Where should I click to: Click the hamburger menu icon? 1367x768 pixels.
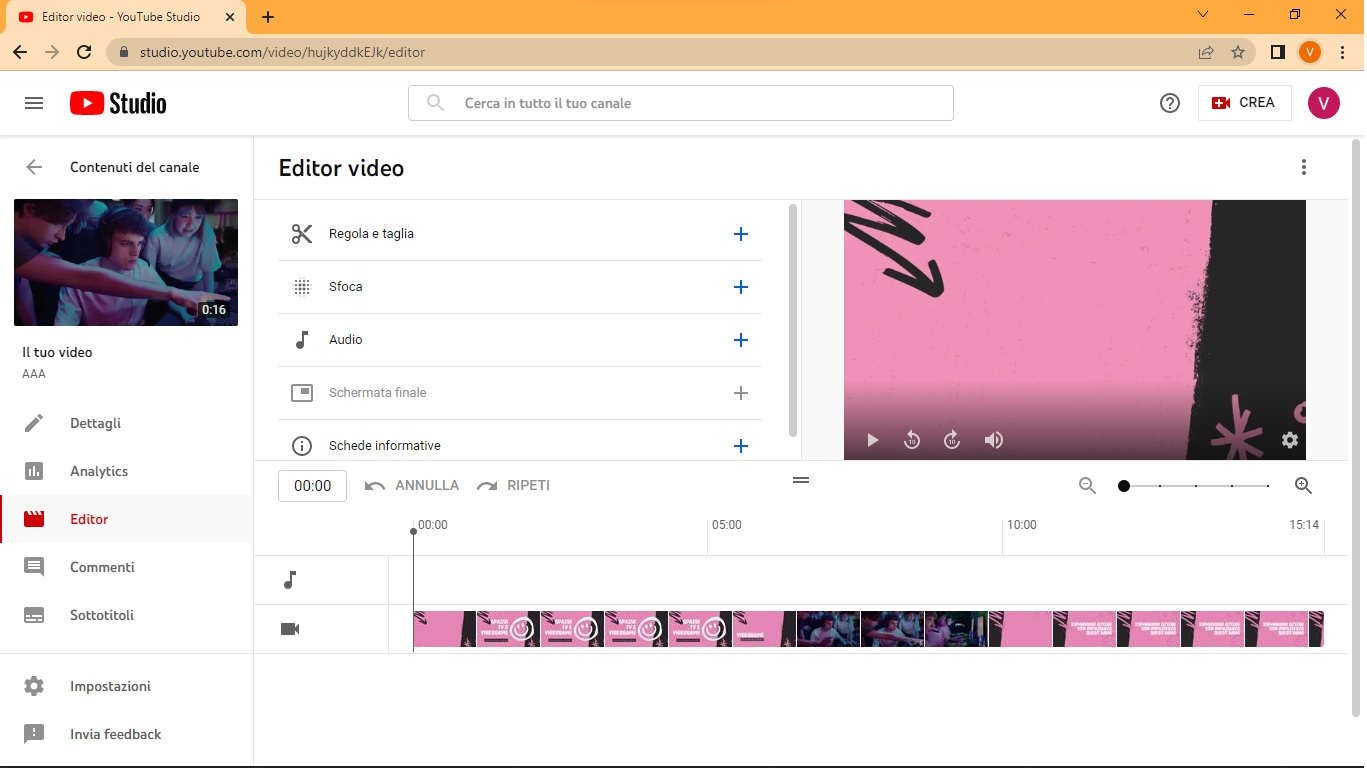[x=33, y=102]
